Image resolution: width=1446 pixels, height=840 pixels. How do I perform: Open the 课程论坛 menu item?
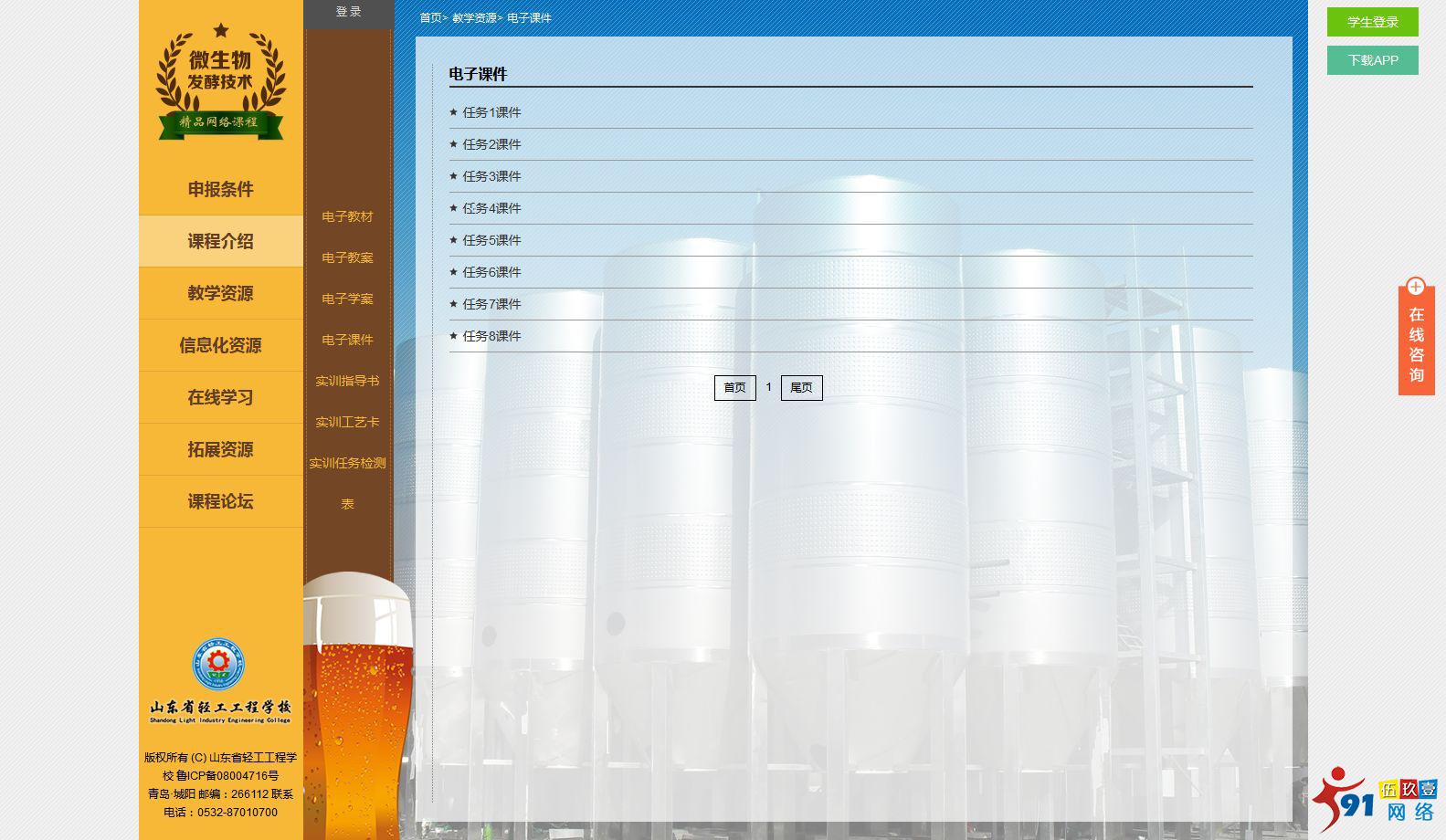221,501
